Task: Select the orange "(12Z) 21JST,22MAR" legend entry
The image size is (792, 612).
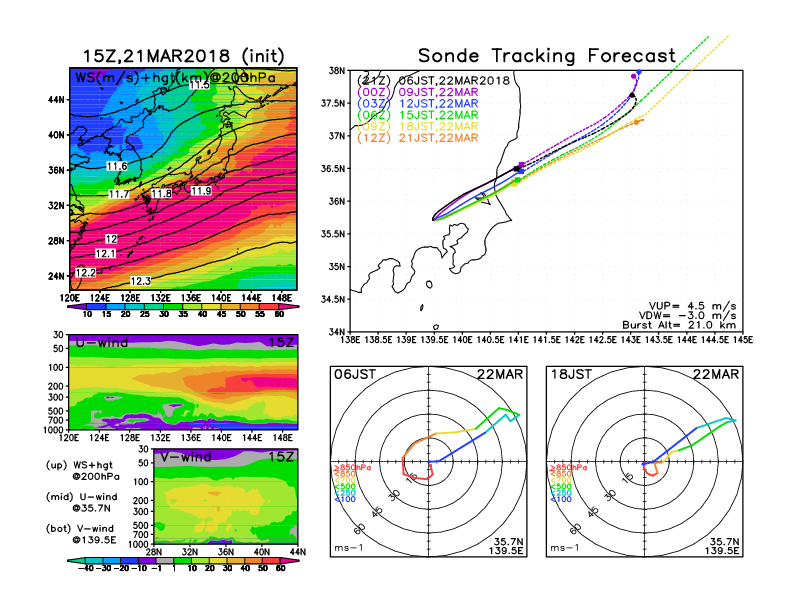Action: [x=418, y=138]
